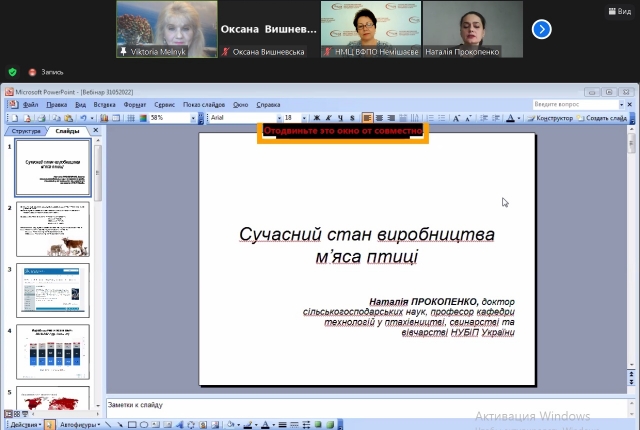Open the Вставка menu
Image resolution: width=640 pixels, height=430 pixels.
pyautogui.click(x=104, y=105)
